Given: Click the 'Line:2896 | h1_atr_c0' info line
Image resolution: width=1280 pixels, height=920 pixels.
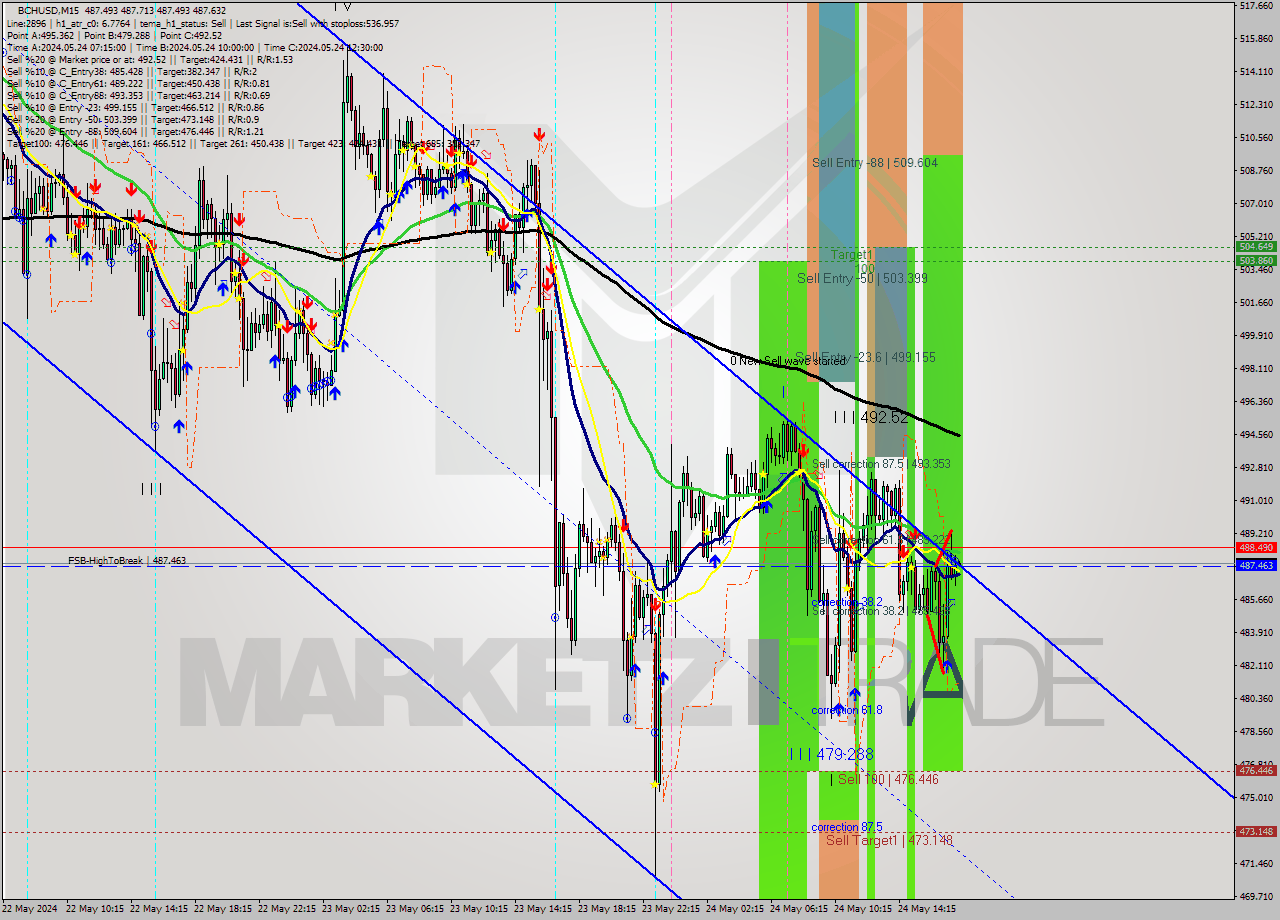Looking at the screenshot, I should 202,23.
